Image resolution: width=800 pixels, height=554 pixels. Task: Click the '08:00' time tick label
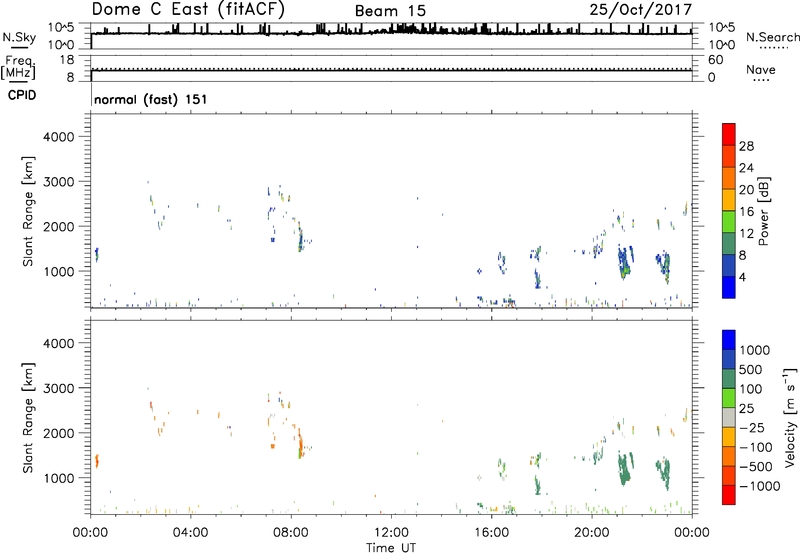tap(291, 533)
